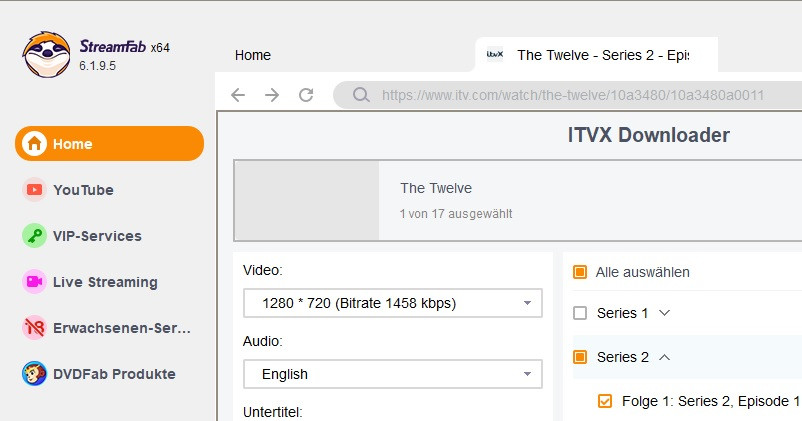Click the ITVX Downloader heading
Viewport: 802px width, 421px height.
[649, 135]
